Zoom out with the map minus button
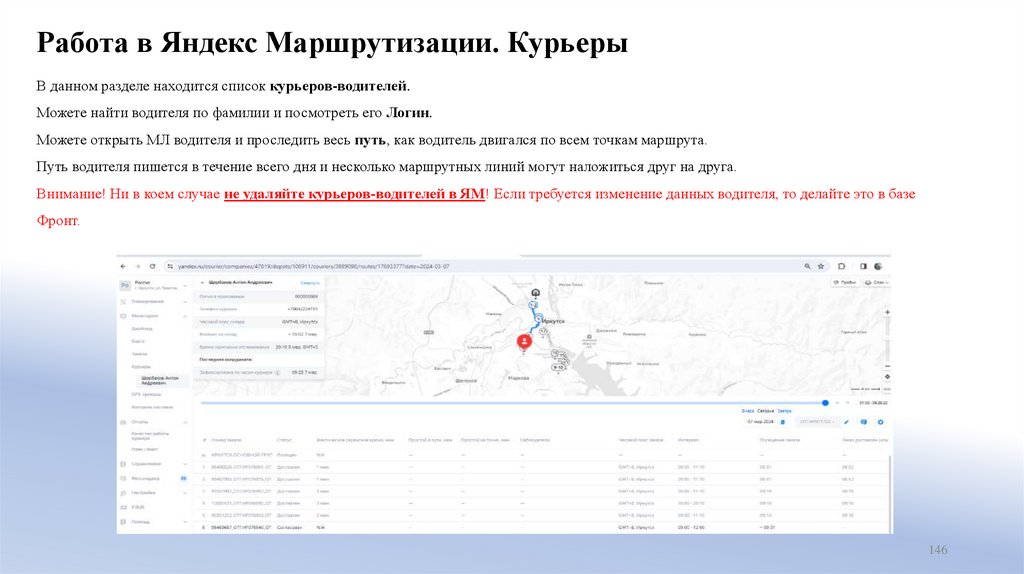 click(888, 366)
